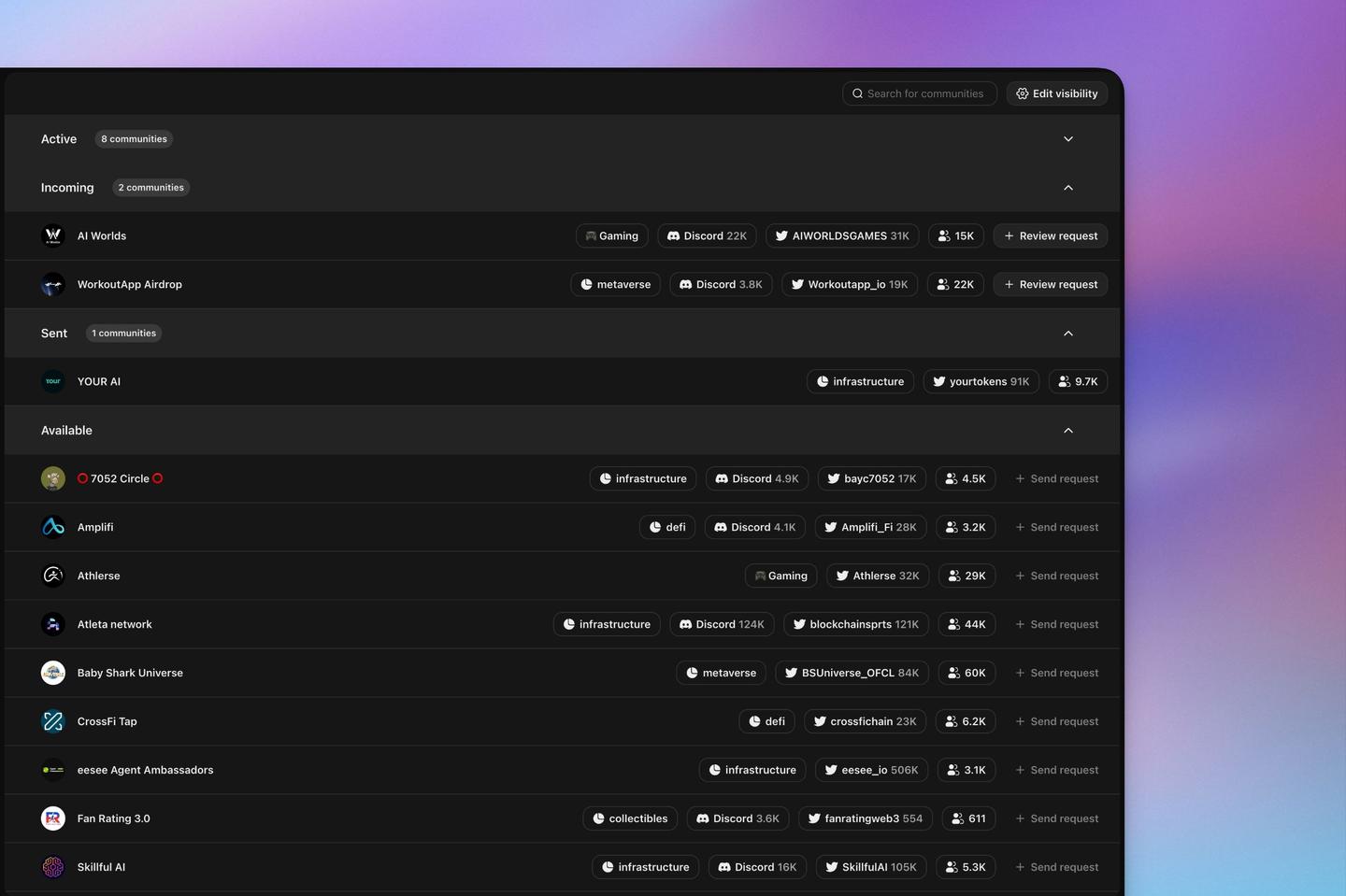The width and height of the screenshot is (1346, 896).
Task: Open the Atleta network Discord 124K badge
Action: [722, 624]
